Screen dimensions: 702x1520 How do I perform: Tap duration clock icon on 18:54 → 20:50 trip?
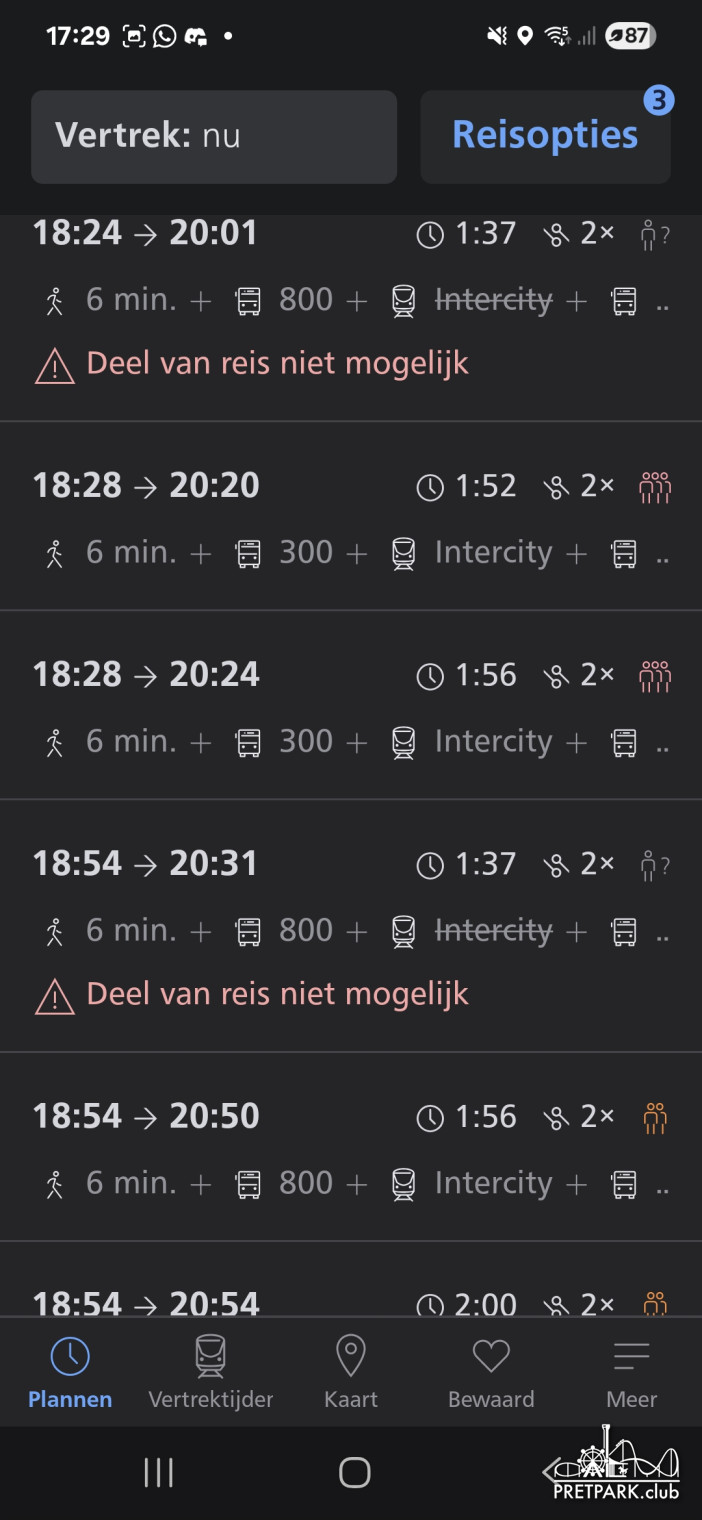(430, 1117)
